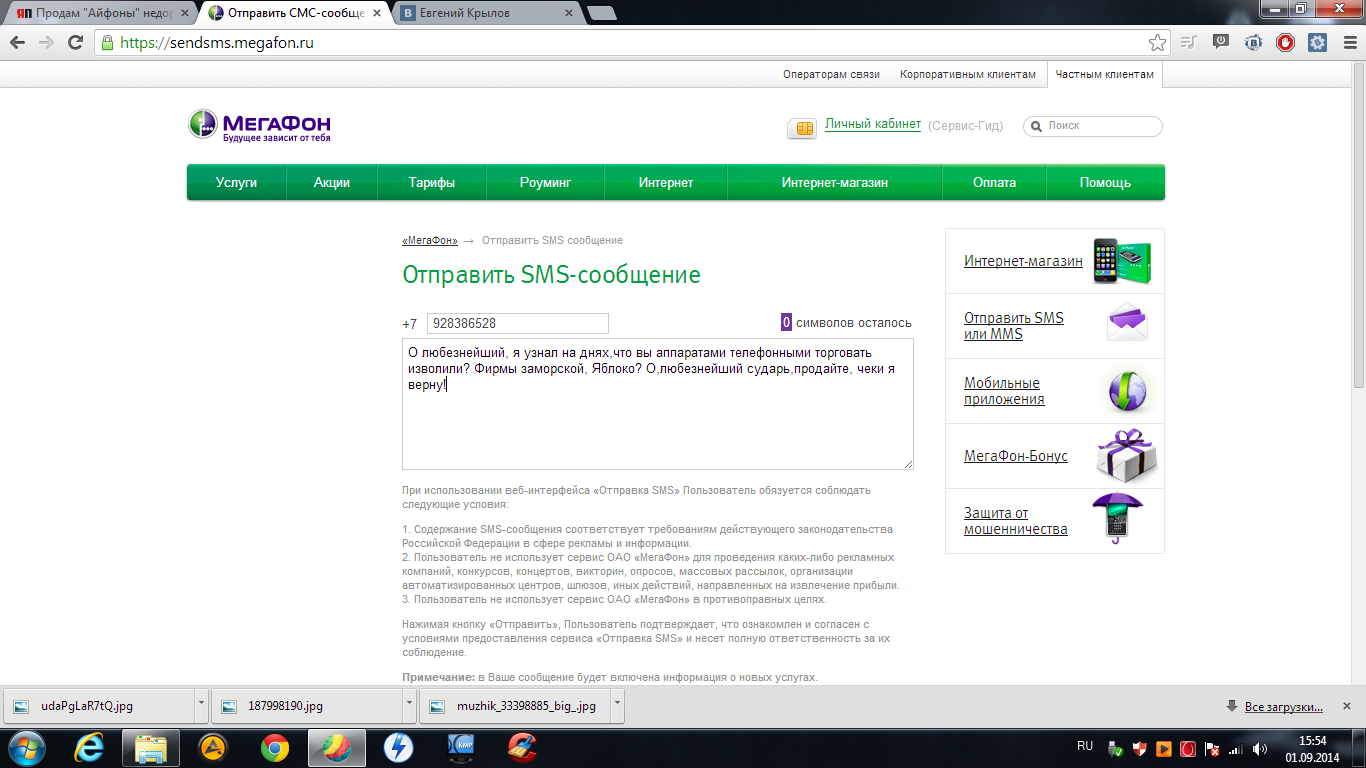Click the phone image next to Интернет-магазин
The image size is (1366, 768).
pos(1121,261)
